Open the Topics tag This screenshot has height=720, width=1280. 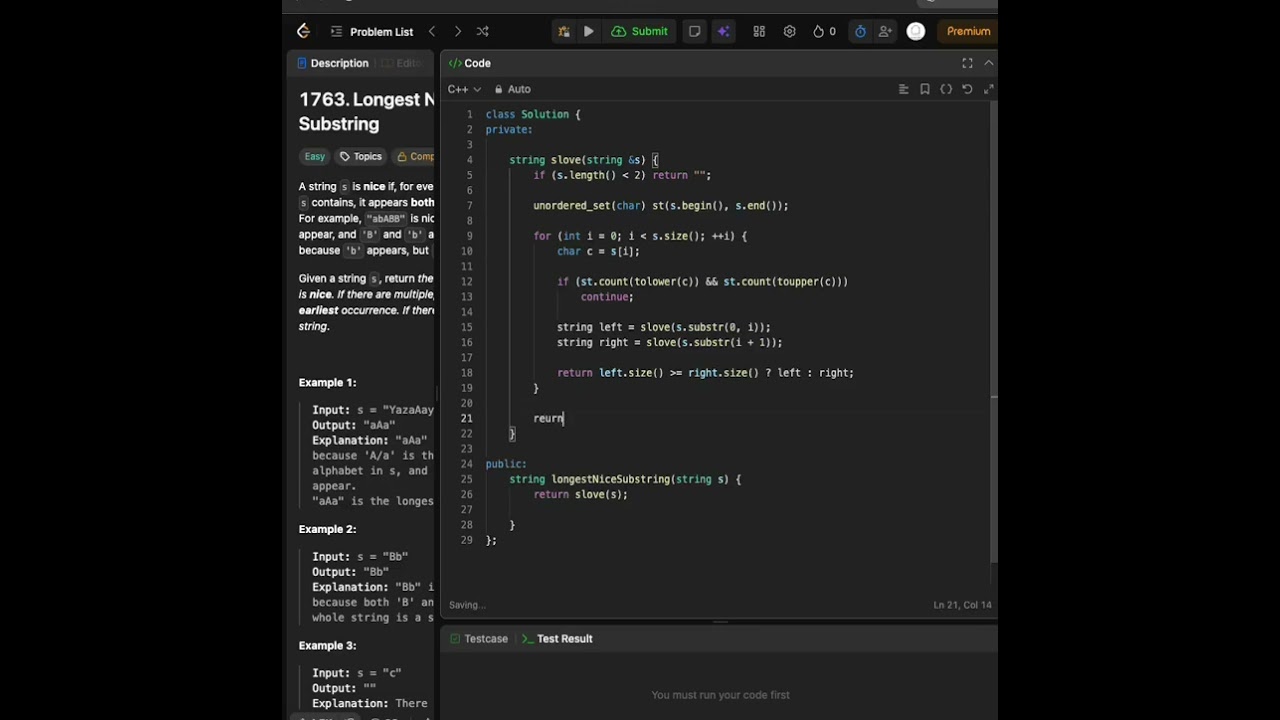(x=360, y=156)
